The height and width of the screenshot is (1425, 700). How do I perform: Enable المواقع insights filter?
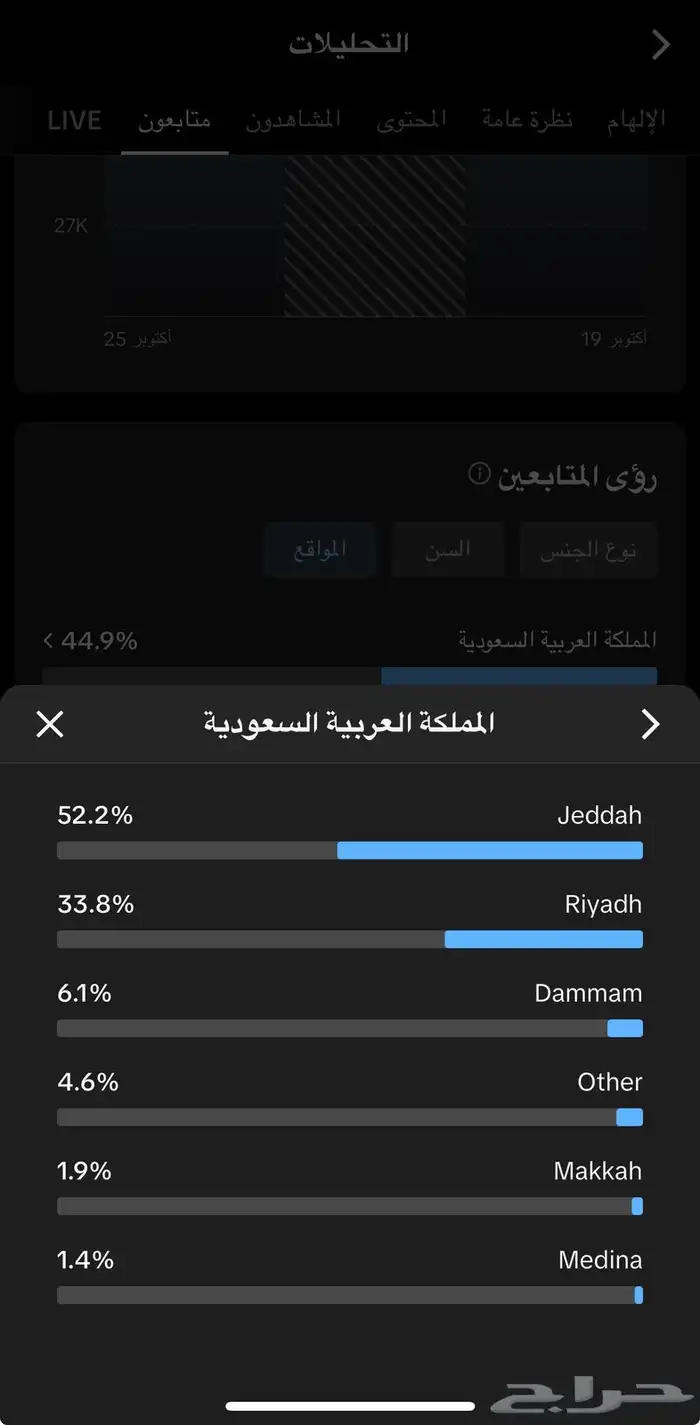(320, 550)
